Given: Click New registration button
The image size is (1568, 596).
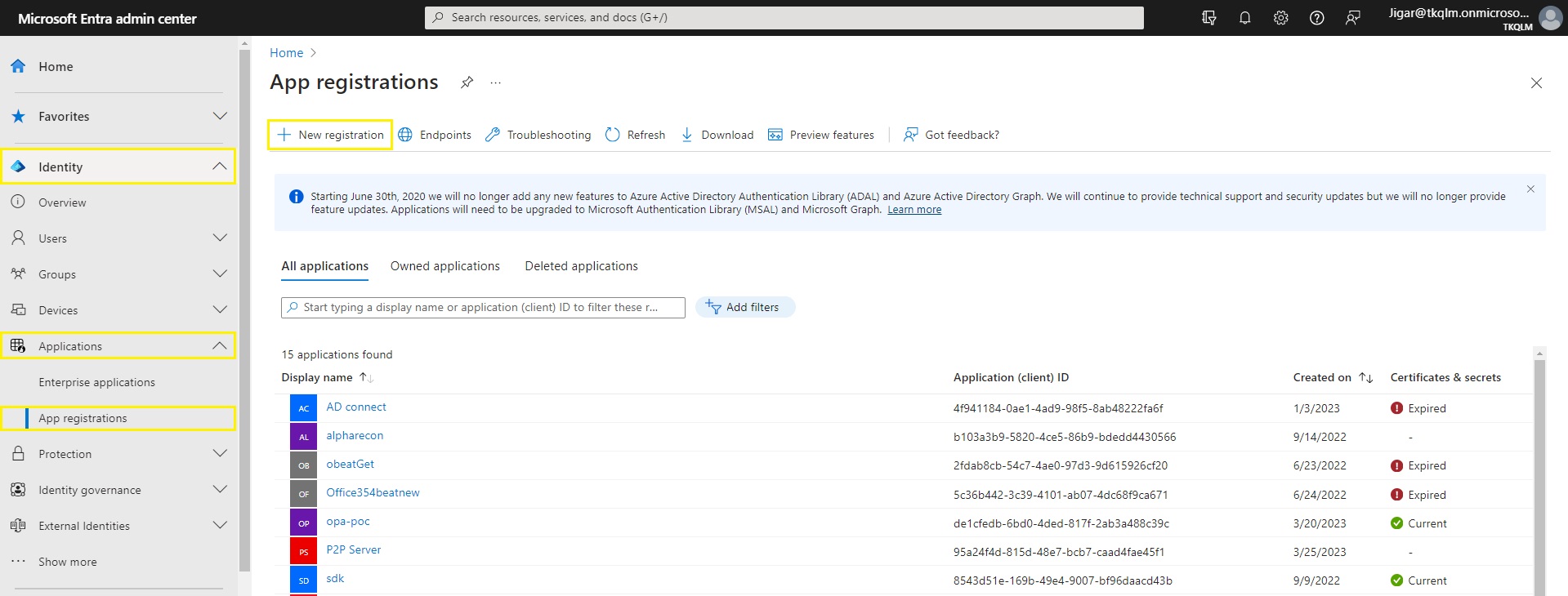Looking at the screenshot, I should click(330, 135).
